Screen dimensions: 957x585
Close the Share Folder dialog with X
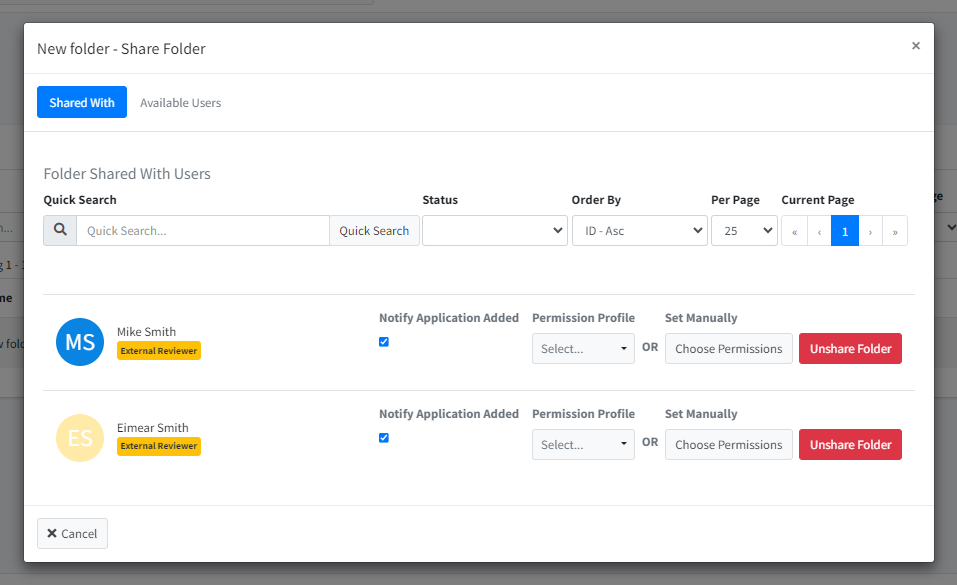point(915,46)
